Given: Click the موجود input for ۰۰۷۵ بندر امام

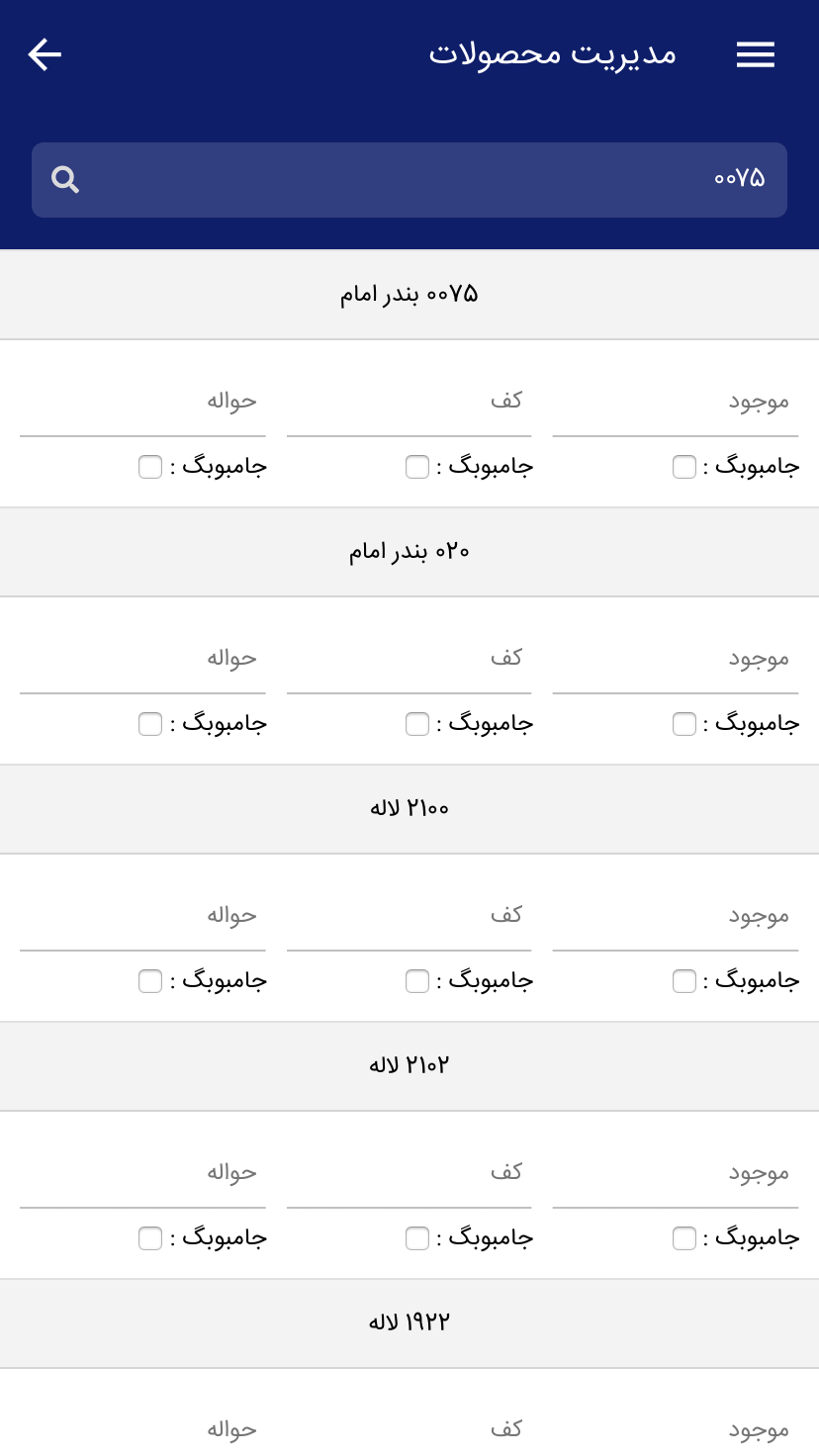Looking at the screenshot, I should coord(676,402).
